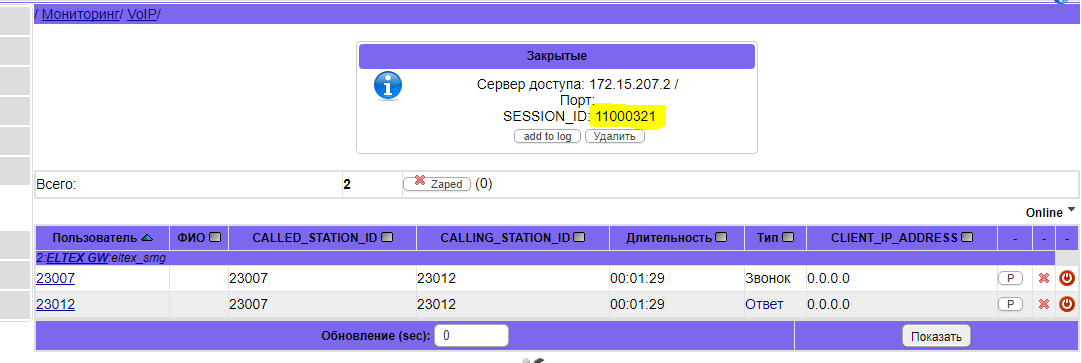Toggle the Длительность column checkbox
This screenshot has height=363, width=1082.
point(721,237)
